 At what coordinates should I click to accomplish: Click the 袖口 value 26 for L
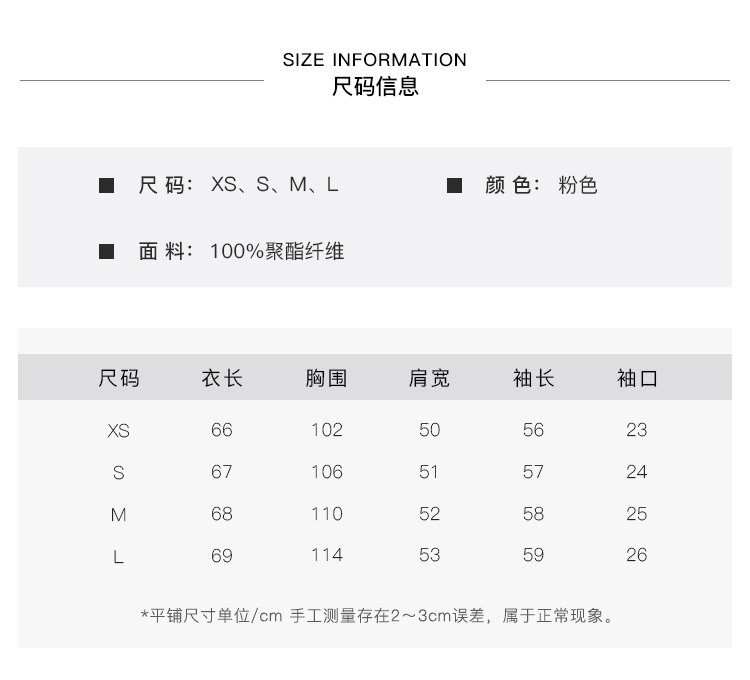click(x=637, y=555)
